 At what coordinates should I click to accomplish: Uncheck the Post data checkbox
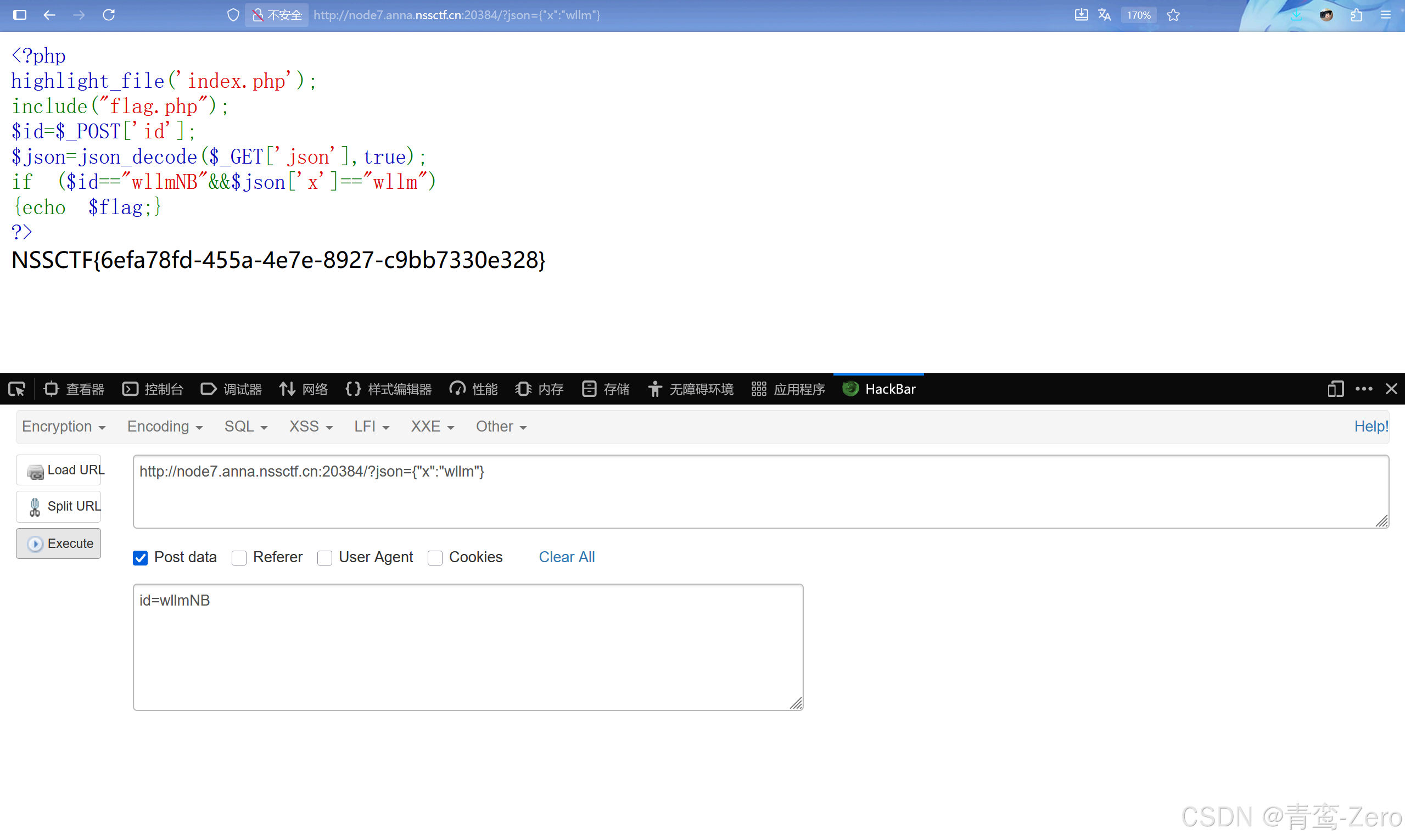tap(141, 558)
